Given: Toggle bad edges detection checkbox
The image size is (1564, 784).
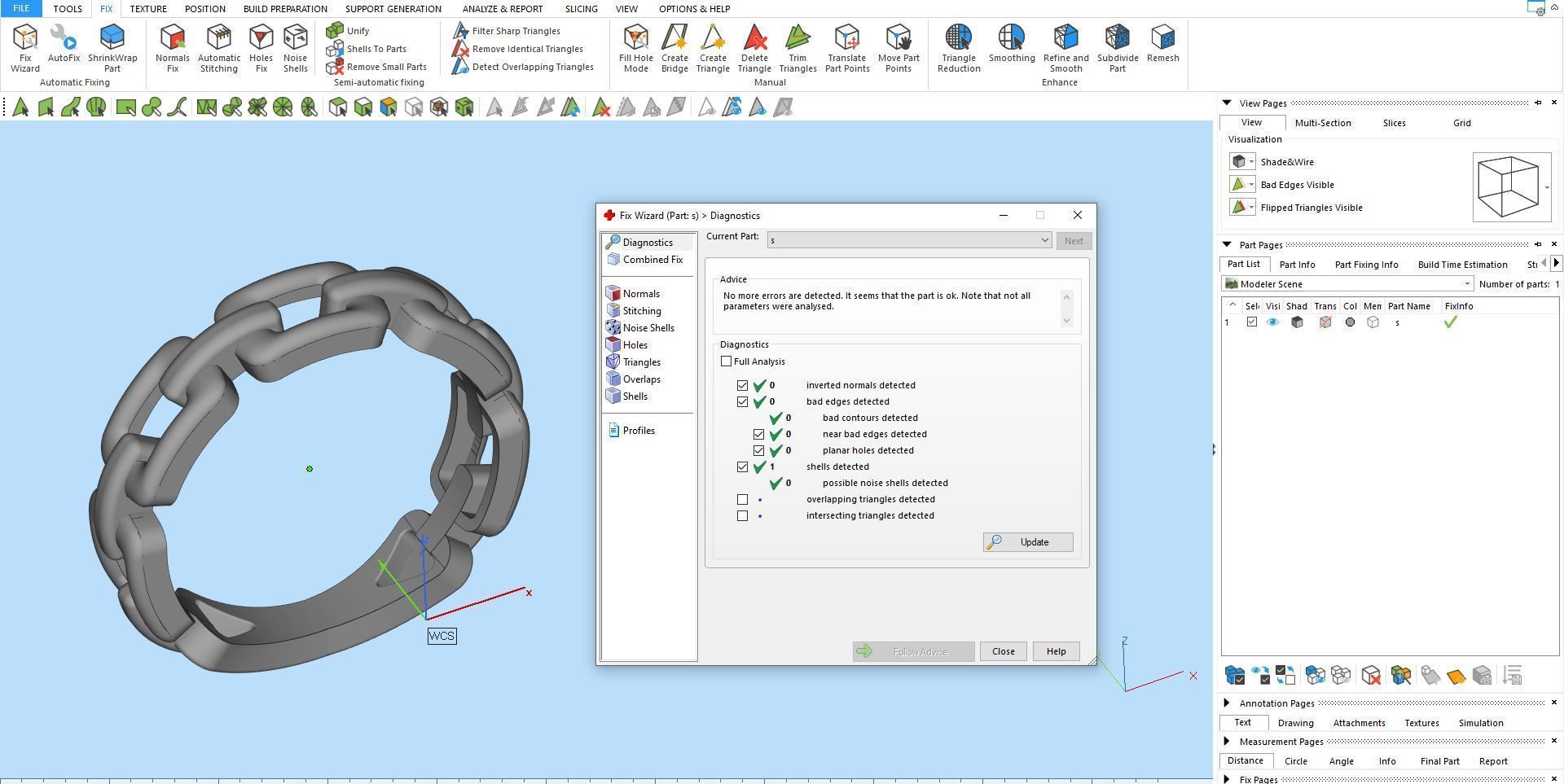Looking at the screenshot, I should [742, 401].
